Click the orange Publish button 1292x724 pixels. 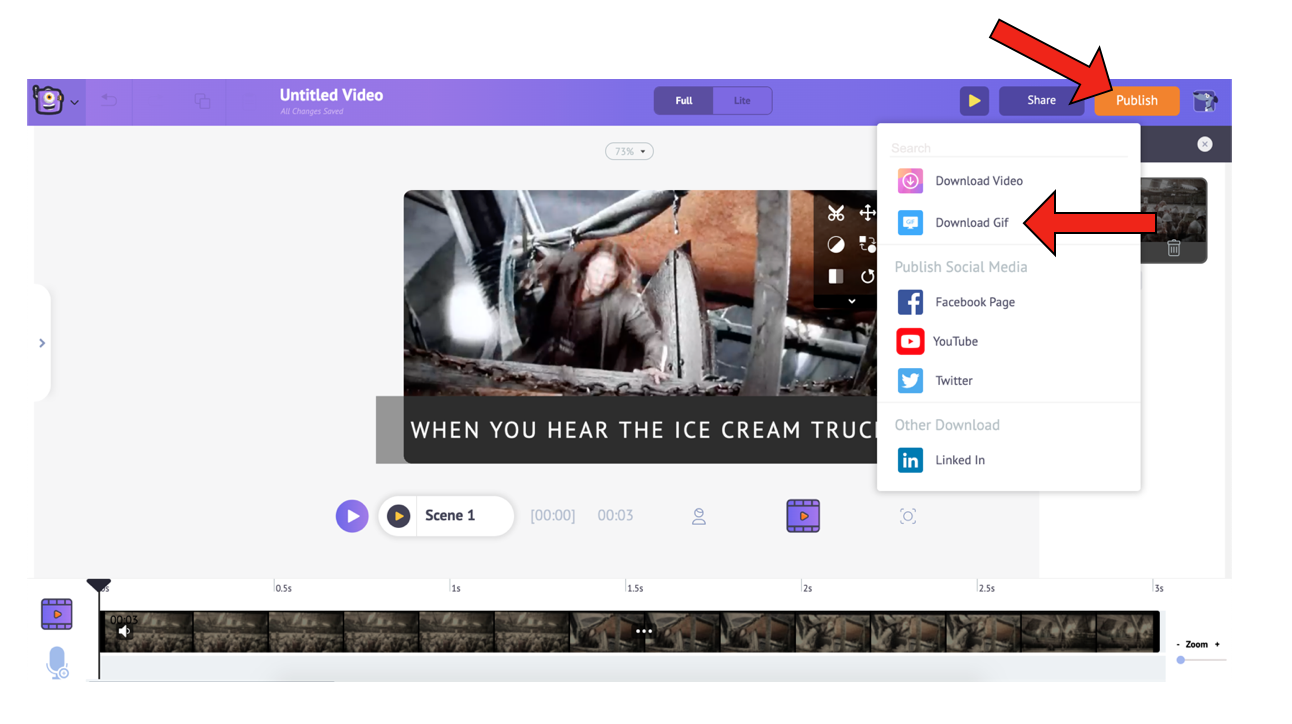pos(1136,100)
